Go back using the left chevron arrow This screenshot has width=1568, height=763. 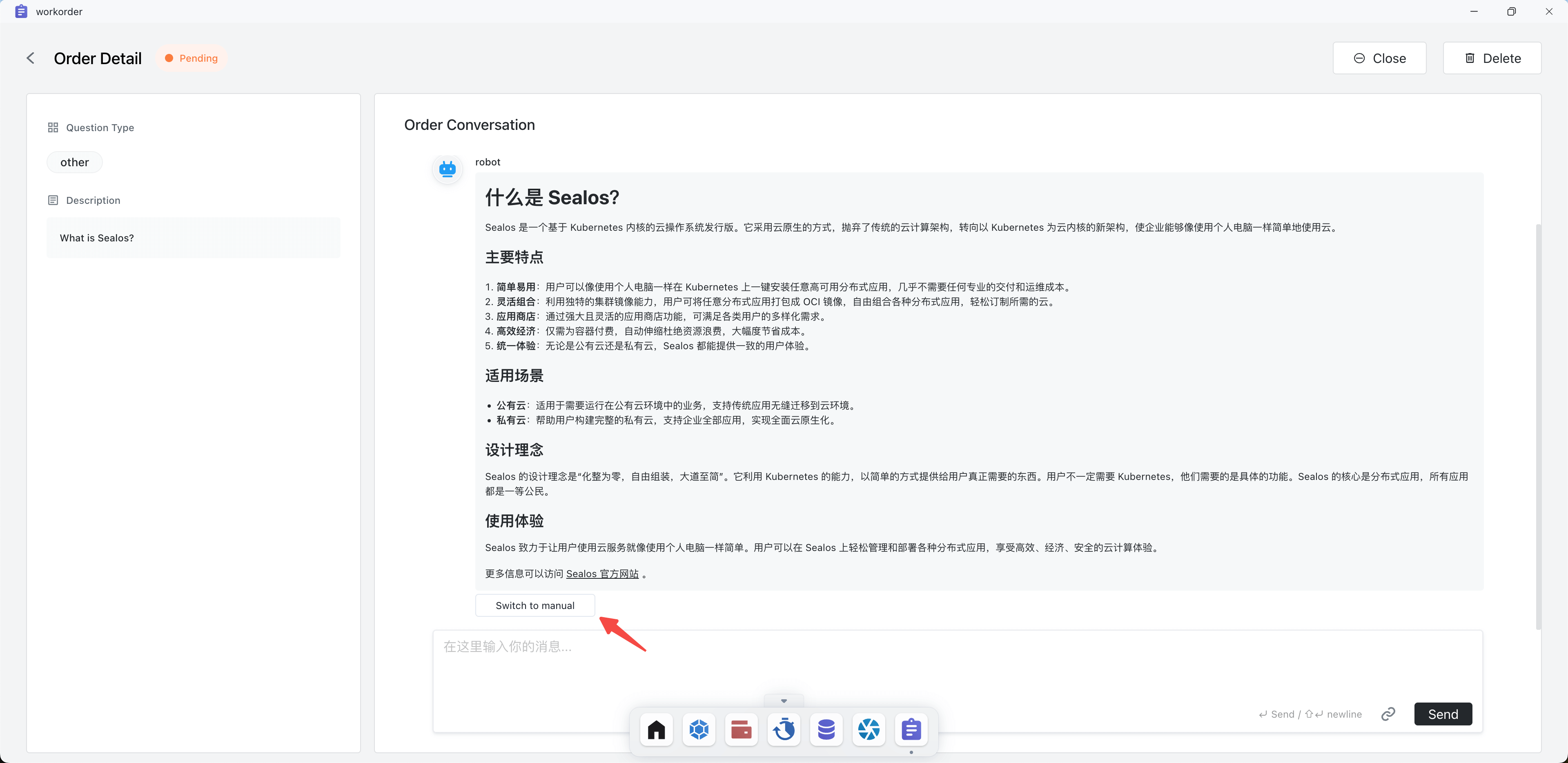click(x=31, y=58)
